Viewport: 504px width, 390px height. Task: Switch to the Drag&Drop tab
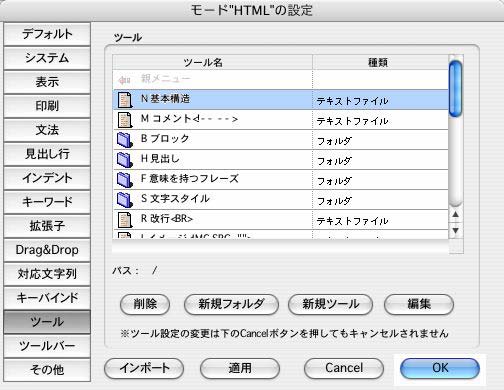47,250
